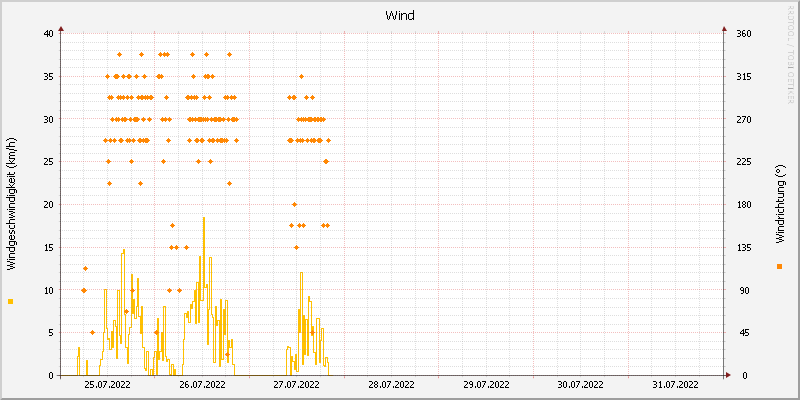Click the right axis value 315

[x=744, y=77]
